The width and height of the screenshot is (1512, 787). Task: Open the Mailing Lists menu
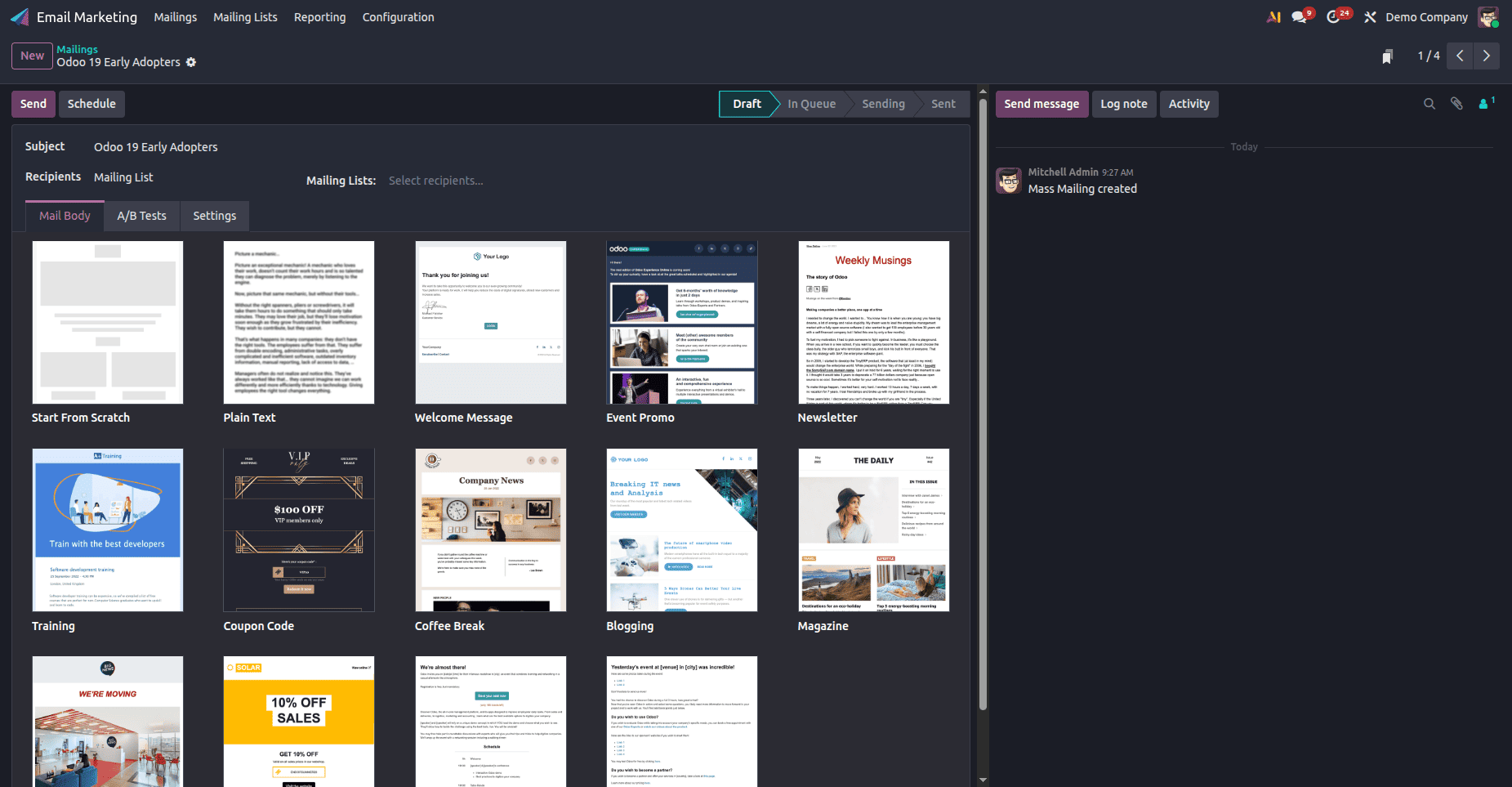[x=245, y=17]
